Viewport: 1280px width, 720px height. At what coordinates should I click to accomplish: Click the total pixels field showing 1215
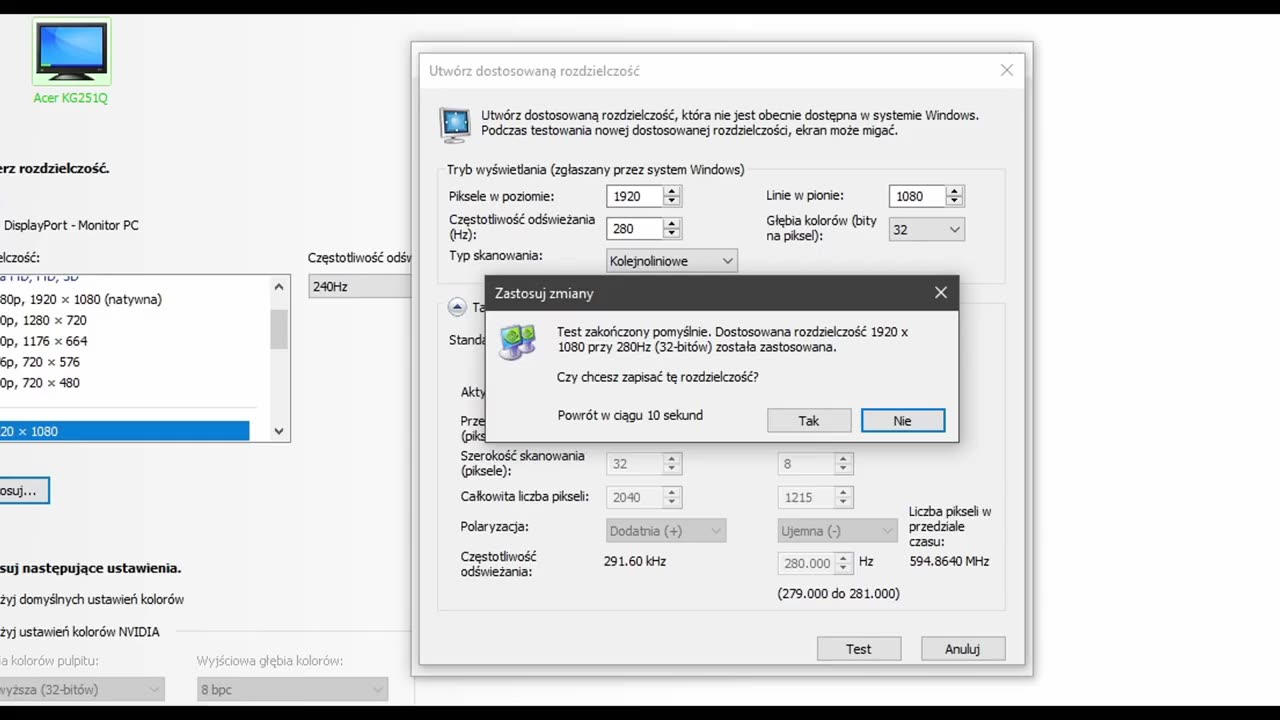point(806,497)
